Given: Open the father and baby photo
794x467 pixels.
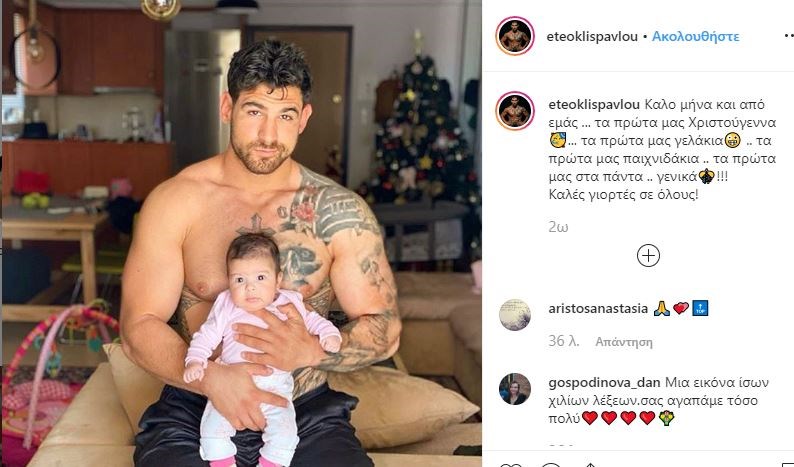Looking at the screenshot, I should point(241,234).
